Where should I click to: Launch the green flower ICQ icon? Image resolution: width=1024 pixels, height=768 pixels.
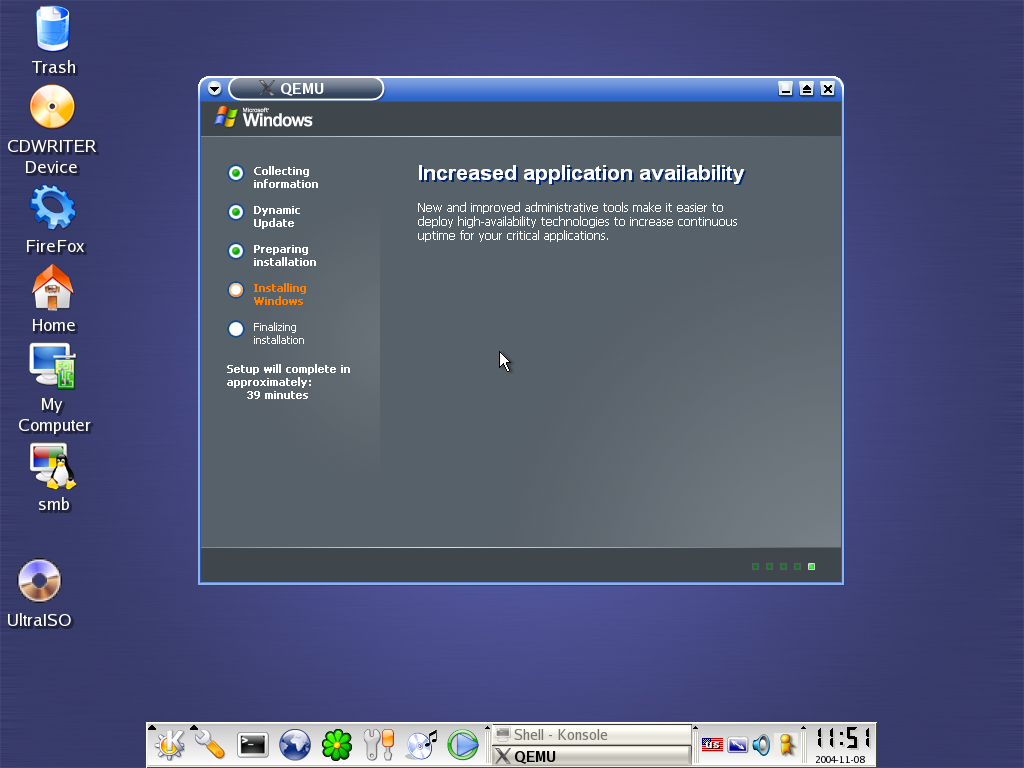337,744
